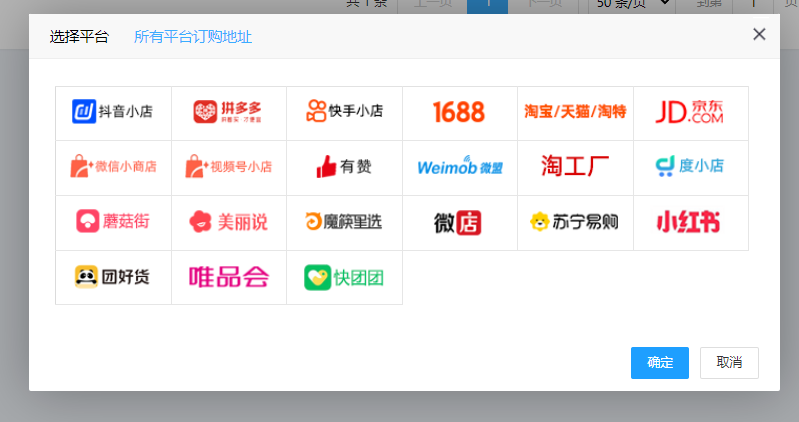
Task: Close the platform selection dialog
Action: click(759, 35)
